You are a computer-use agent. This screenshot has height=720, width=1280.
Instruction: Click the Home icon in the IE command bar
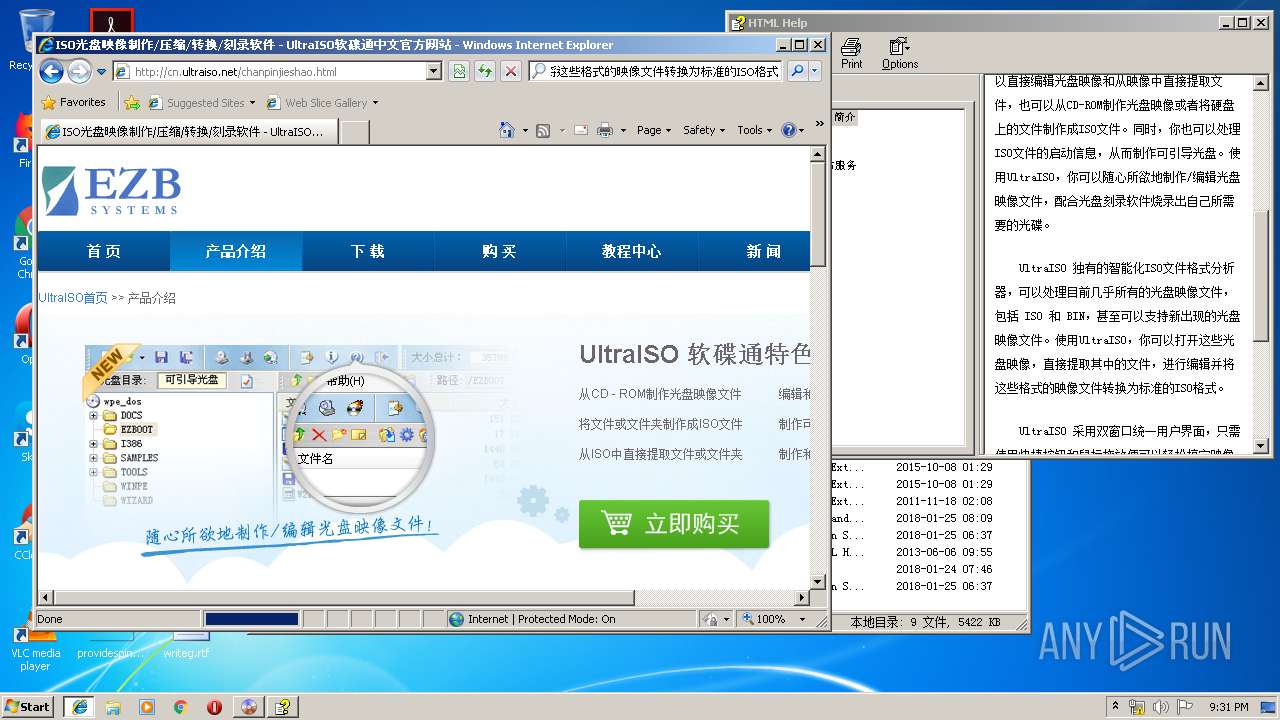[x=507, y=130]
